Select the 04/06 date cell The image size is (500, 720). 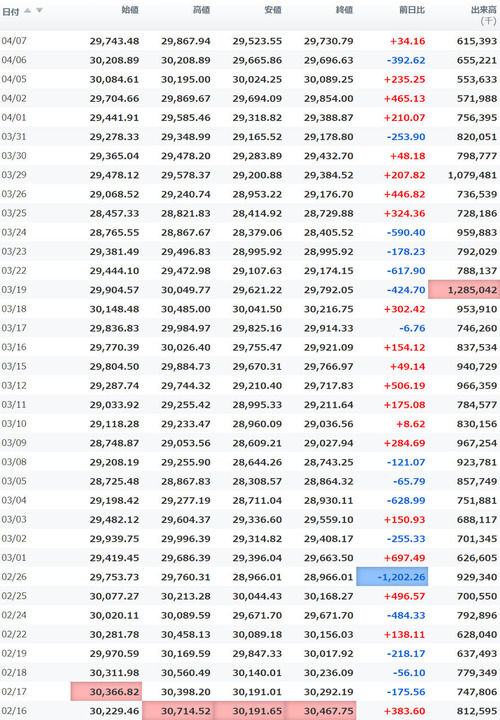pos(14,60)
